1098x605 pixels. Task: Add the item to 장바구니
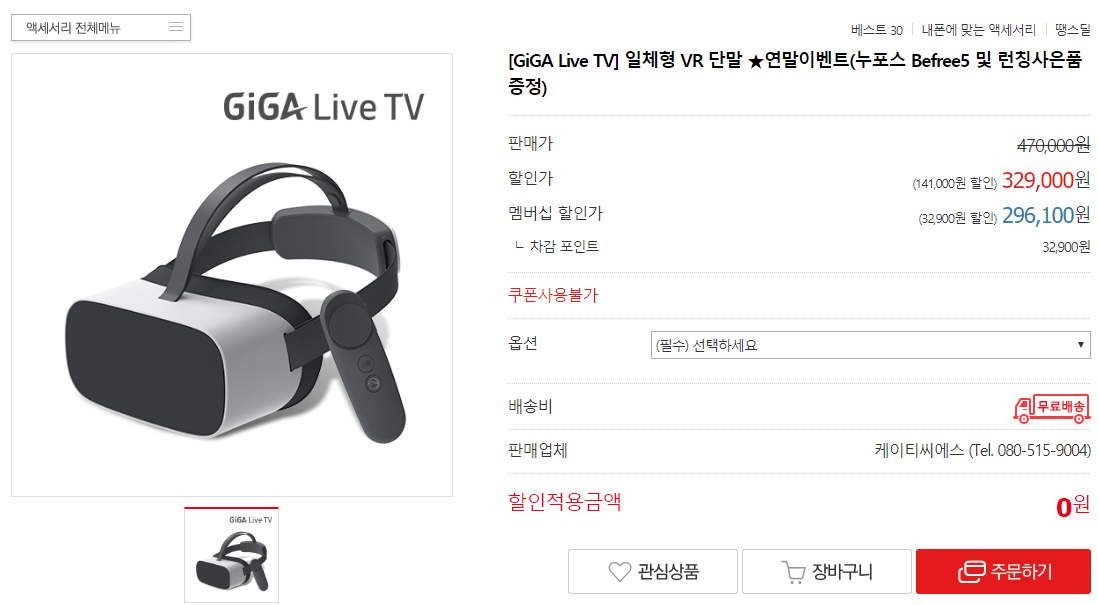click(826, 571)
